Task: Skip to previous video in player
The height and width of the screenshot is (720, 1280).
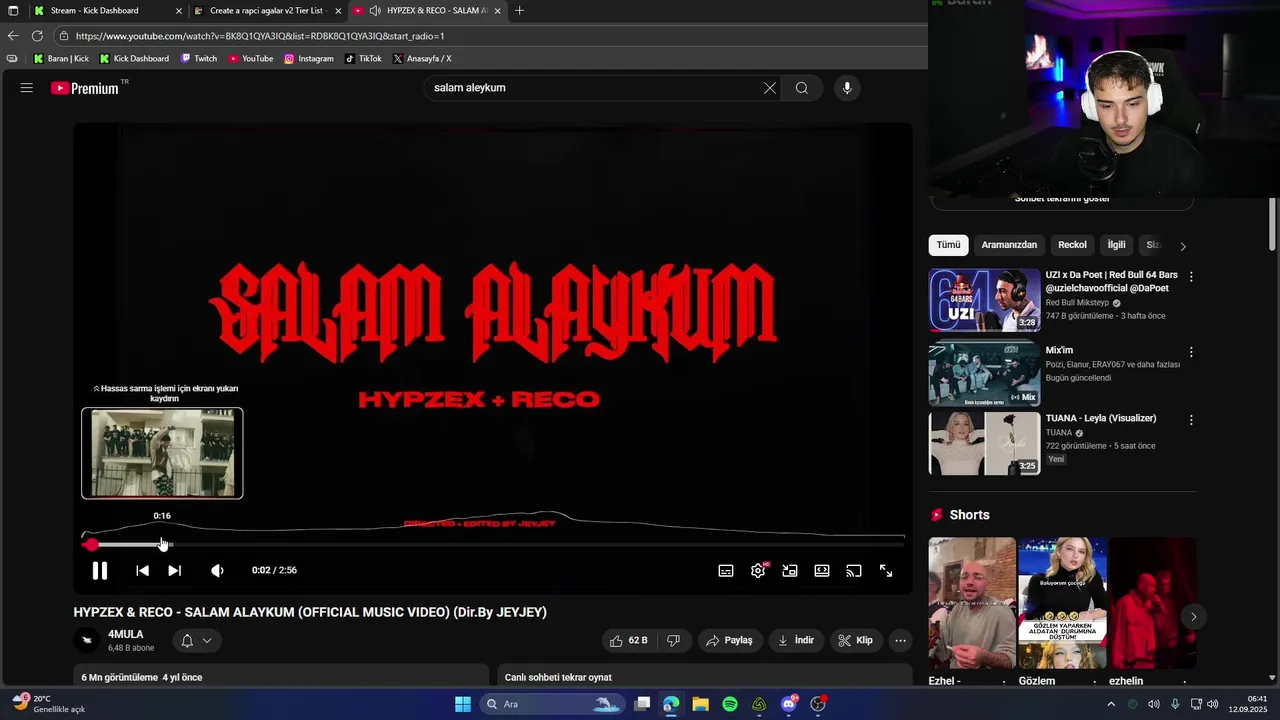Action: tap(142, 571)
